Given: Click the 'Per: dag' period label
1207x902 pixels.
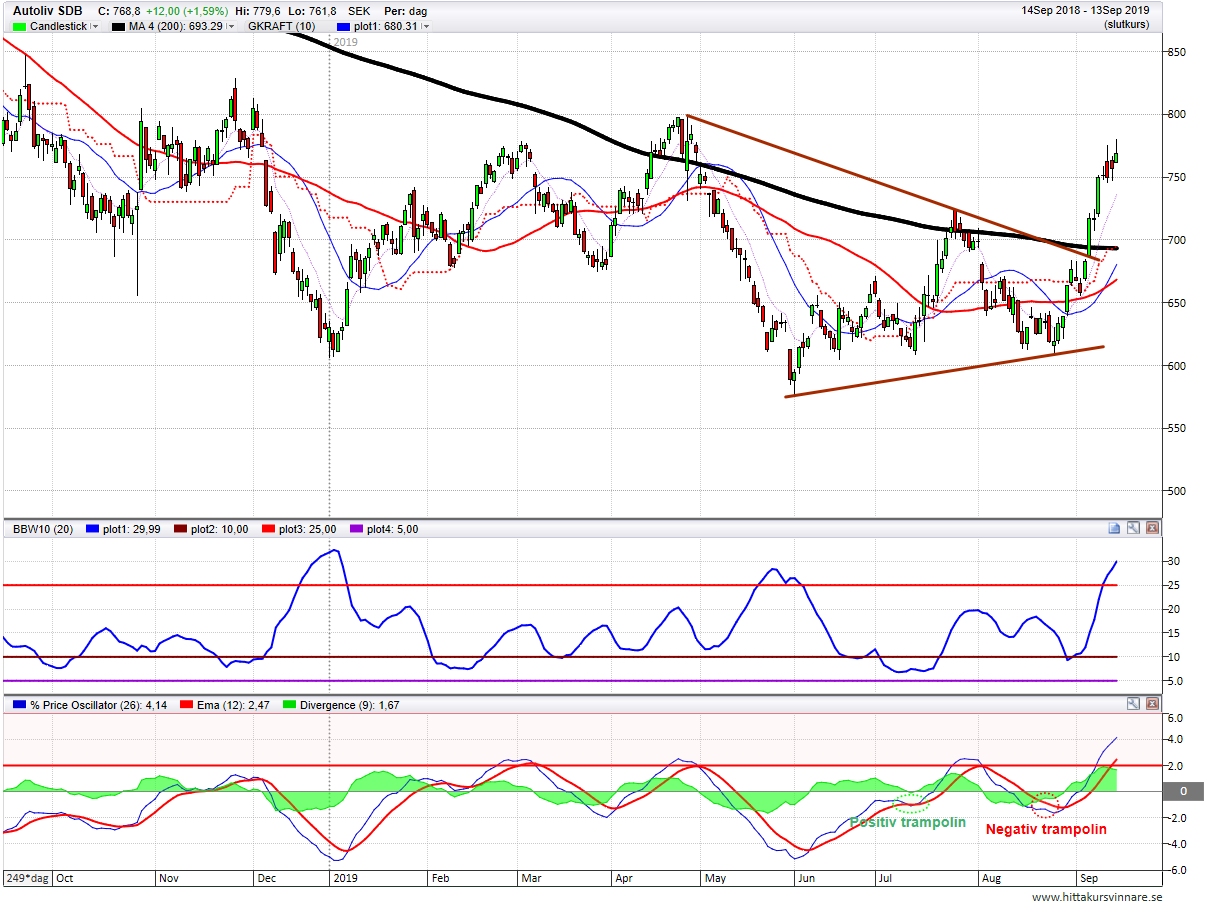Looking at the screenshot, I should (x=405, y=11).
